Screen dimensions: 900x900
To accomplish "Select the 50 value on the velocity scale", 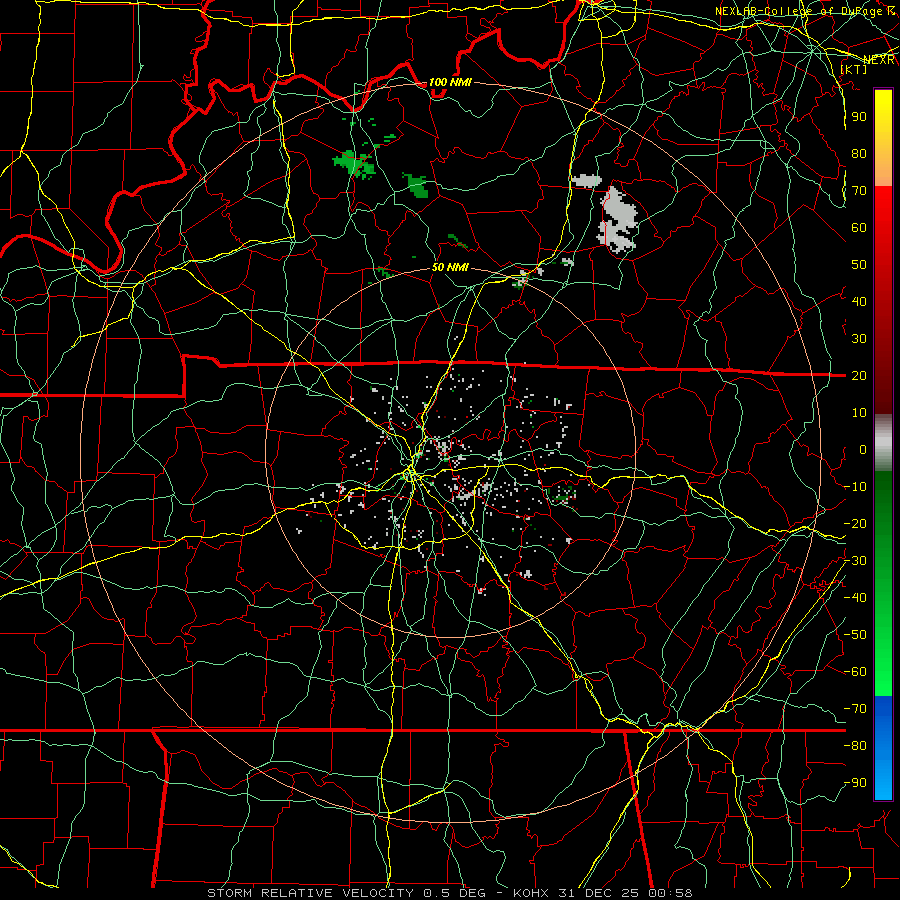I will pos(859,265).
